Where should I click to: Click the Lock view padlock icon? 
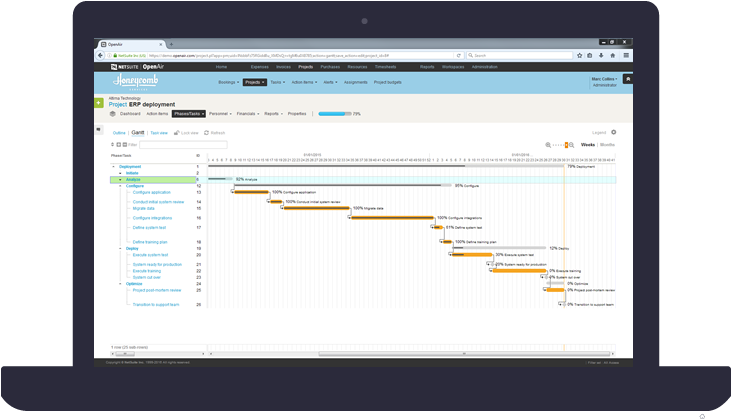pyautogui.click(x=177, y=133)
